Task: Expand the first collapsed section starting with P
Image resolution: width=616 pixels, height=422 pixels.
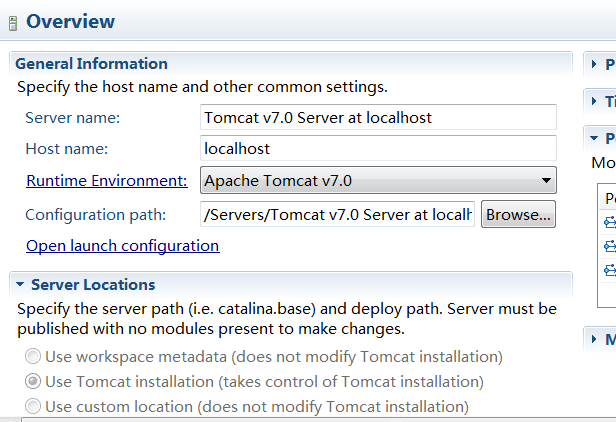Action: tap(594, 64)
